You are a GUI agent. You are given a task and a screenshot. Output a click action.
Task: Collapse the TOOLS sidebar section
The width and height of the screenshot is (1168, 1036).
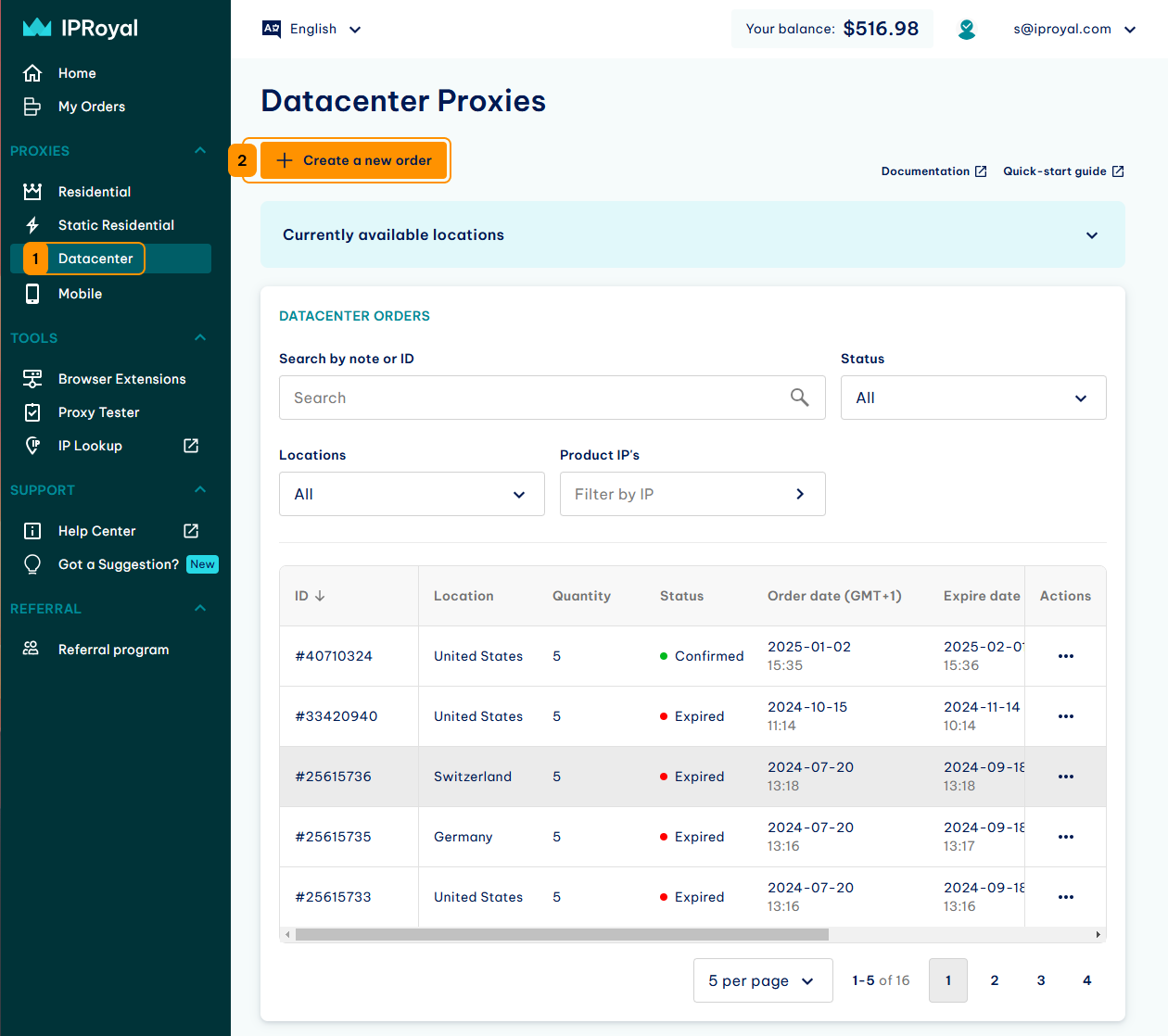coord(200,337)
